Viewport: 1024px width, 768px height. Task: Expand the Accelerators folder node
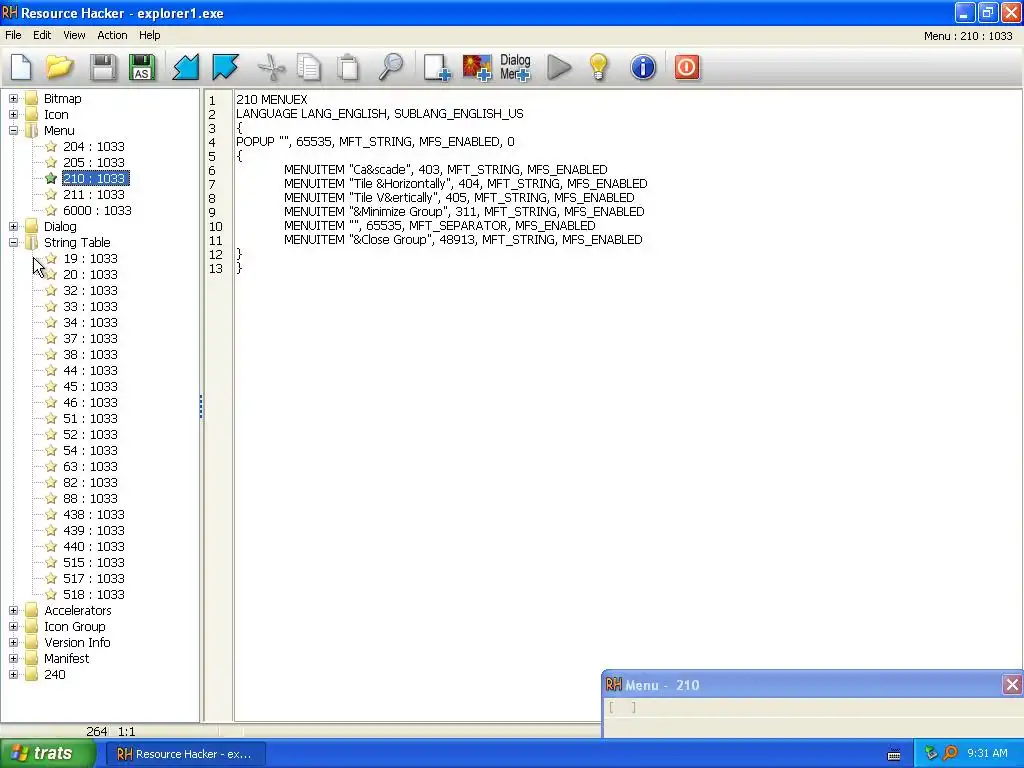13,611
